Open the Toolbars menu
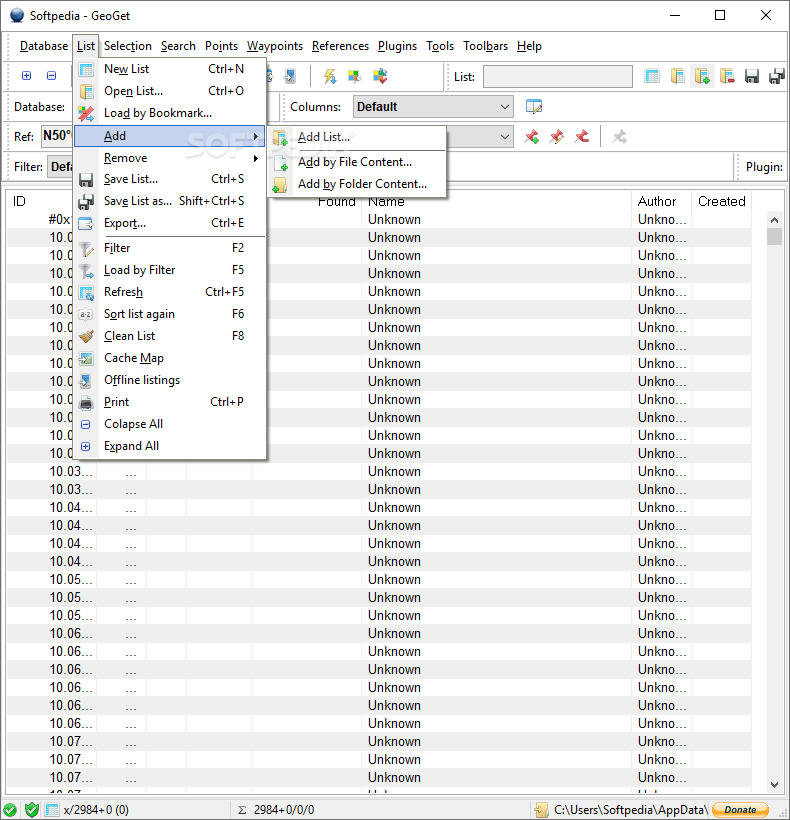Viewport: 790px width, 820px height. (x=485, y=46)
